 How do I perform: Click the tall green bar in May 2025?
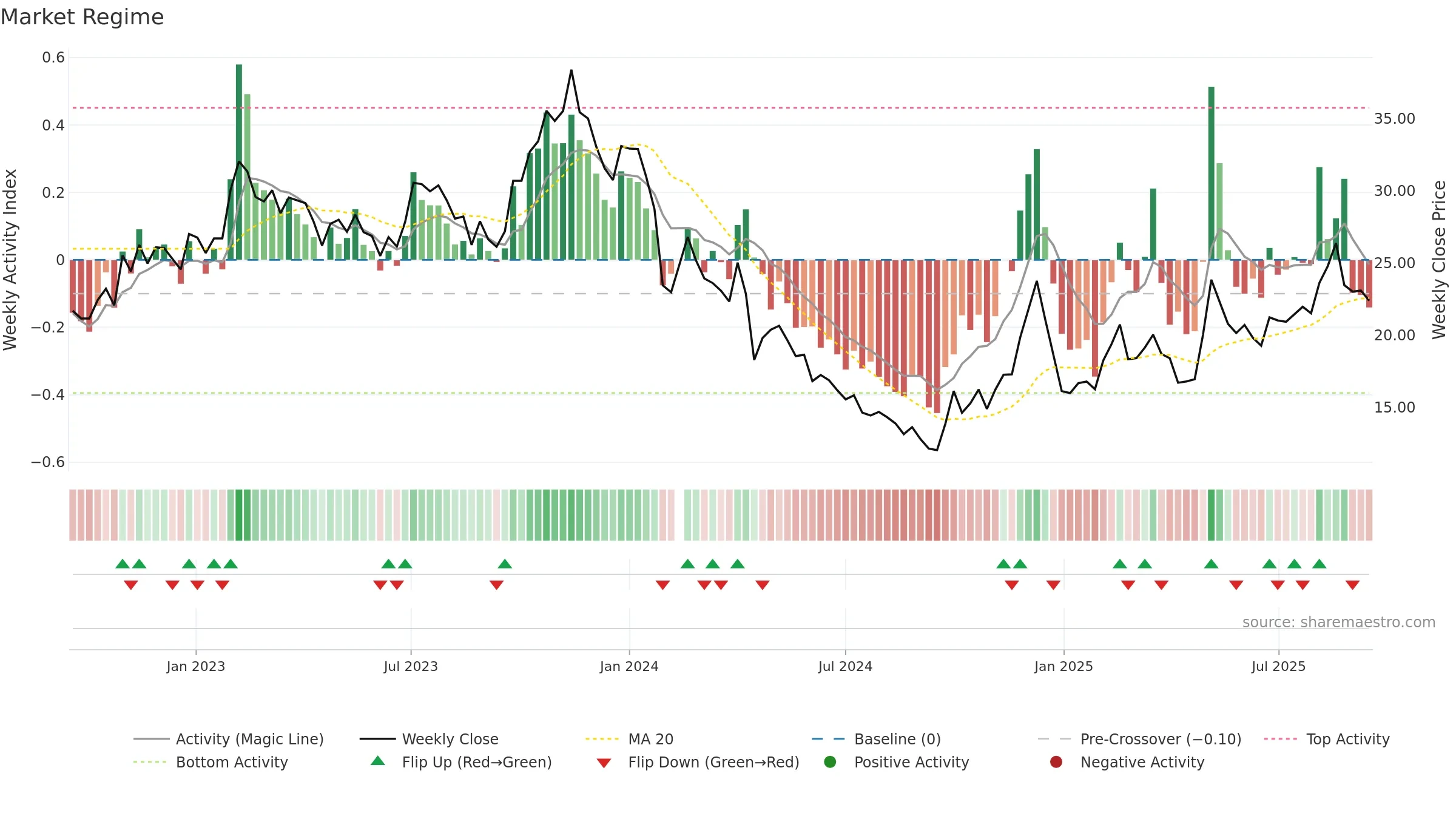click(1212, 173)
